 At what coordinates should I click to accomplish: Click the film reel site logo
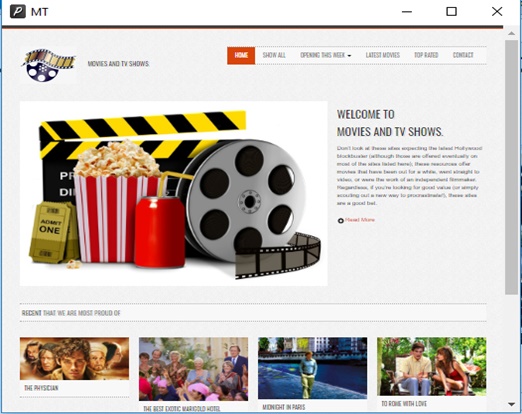tap(48, 65)
